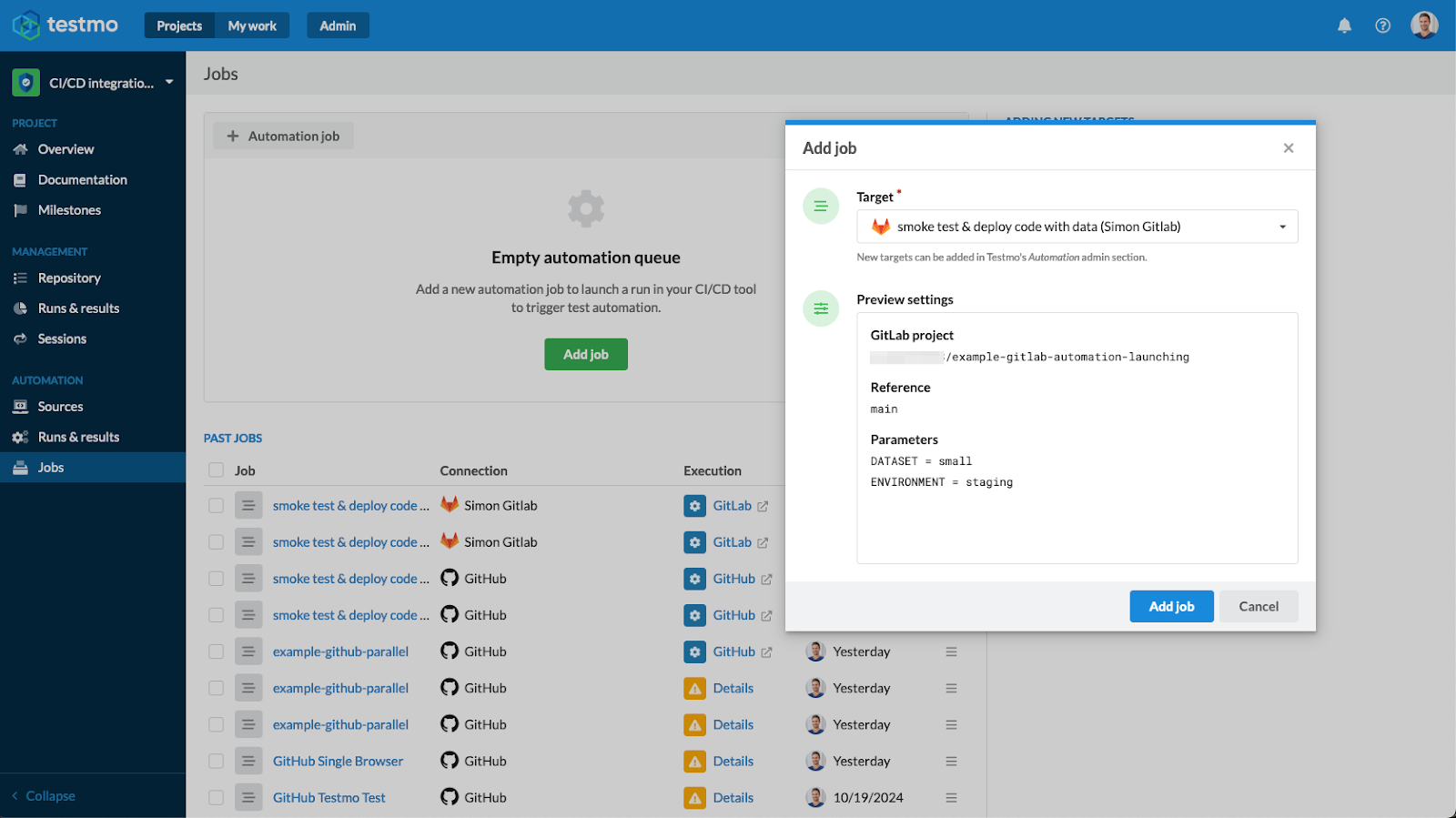Check the first smoke test GitHub row
Viewport: 1456px width, 818px height.
click(216, 578)
